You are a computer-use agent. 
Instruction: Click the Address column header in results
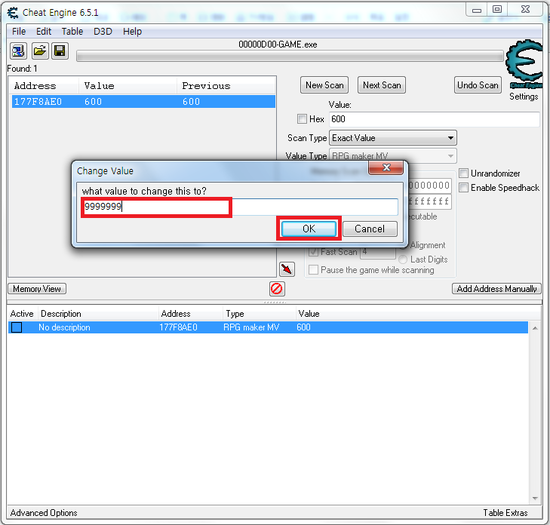35,86
